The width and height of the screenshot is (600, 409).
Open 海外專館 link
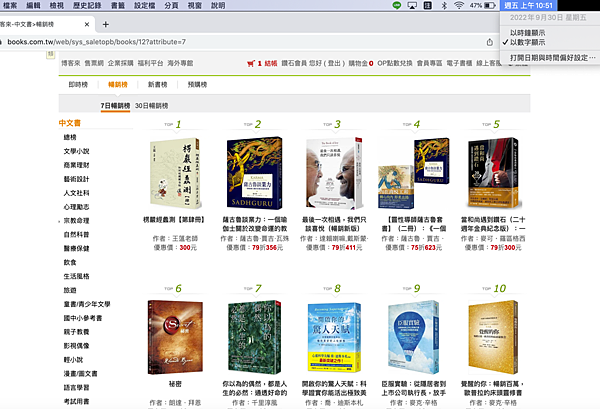tap(180, 63)
